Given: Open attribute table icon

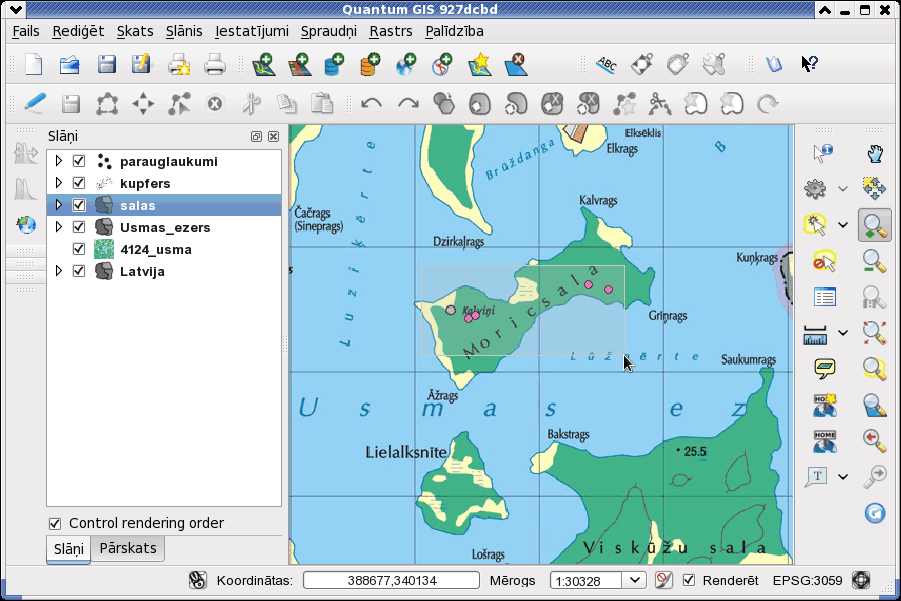Looking at the screenshot, I should click(x=825, y=298).
